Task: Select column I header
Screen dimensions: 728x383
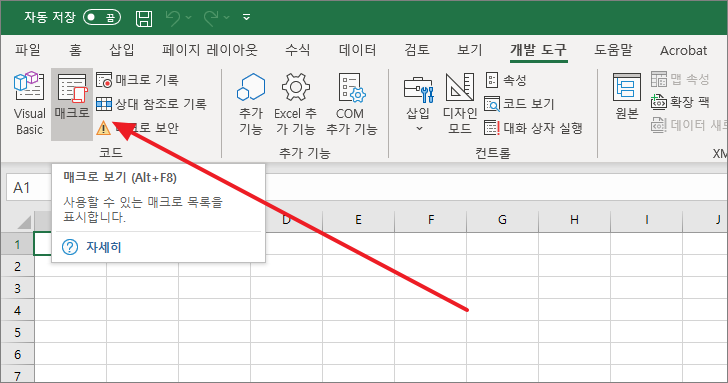Action: 647,220
